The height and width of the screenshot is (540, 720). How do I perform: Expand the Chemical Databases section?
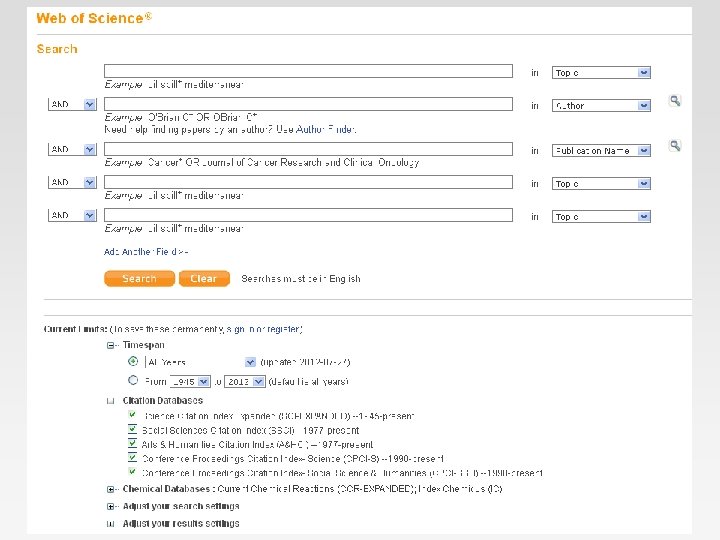tap(111, 490)
